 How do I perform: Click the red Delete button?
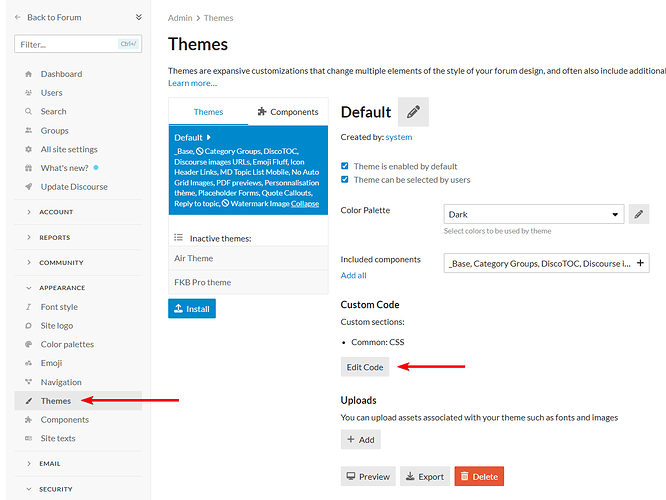(479, 476)
